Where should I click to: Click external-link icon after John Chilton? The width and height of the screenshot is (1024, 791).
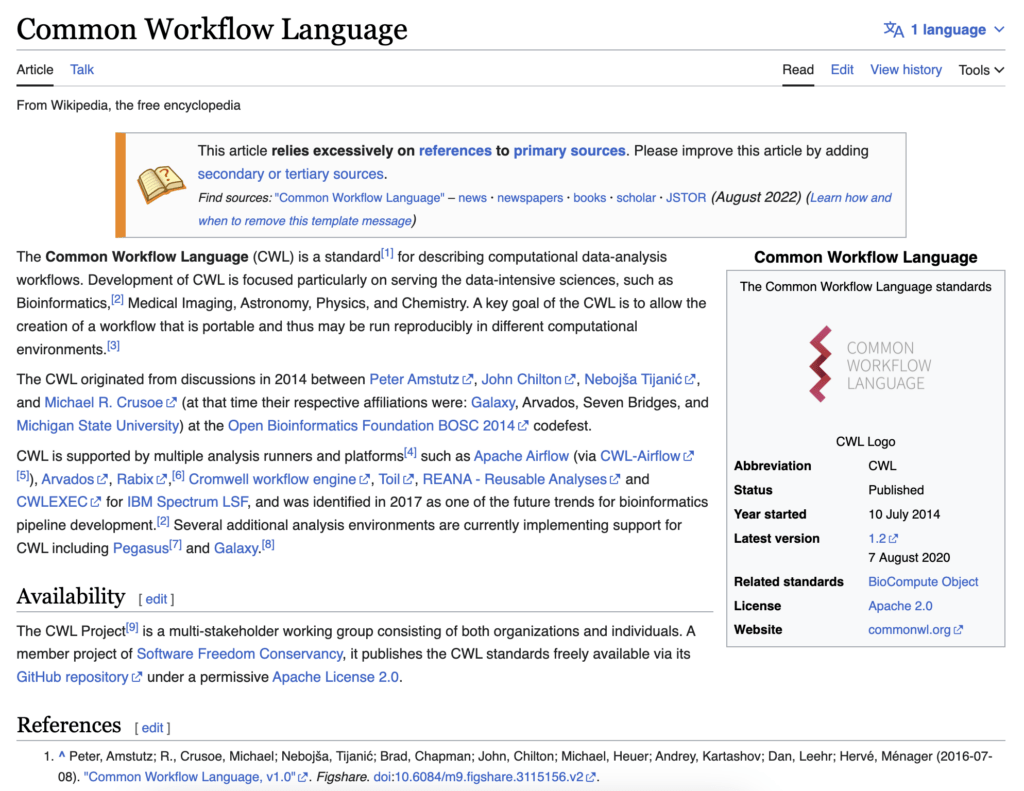click(570, 379)
